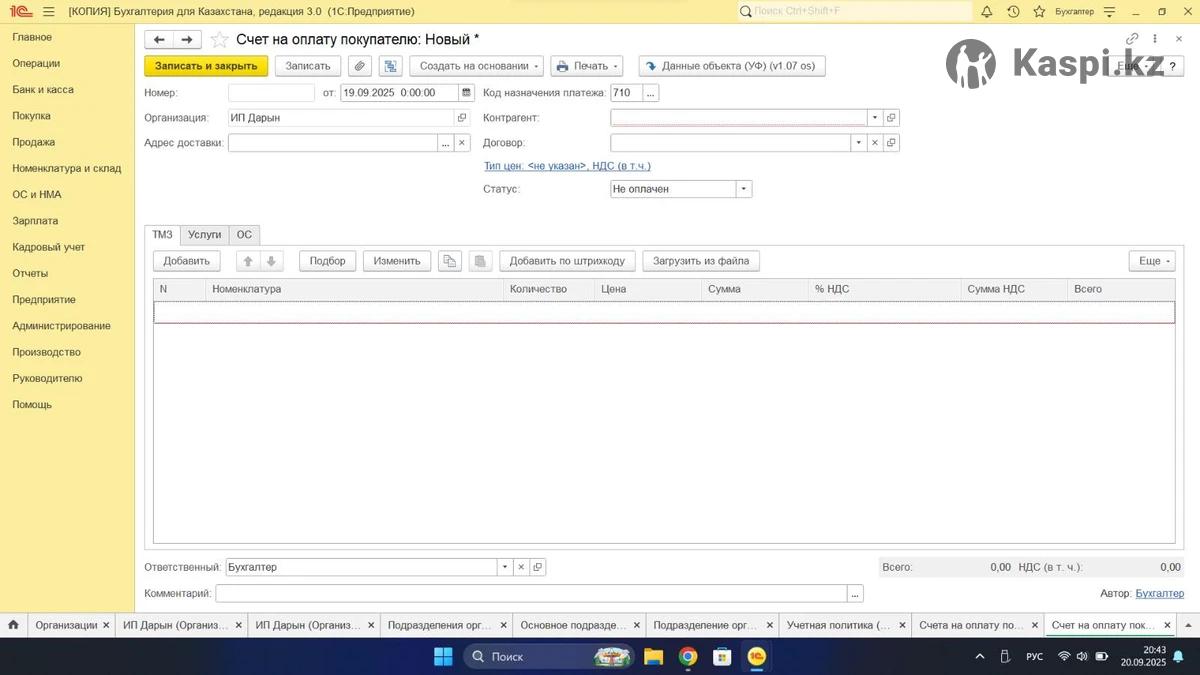
Task: Open the history clock icon in title bar
Action: 1013,11
